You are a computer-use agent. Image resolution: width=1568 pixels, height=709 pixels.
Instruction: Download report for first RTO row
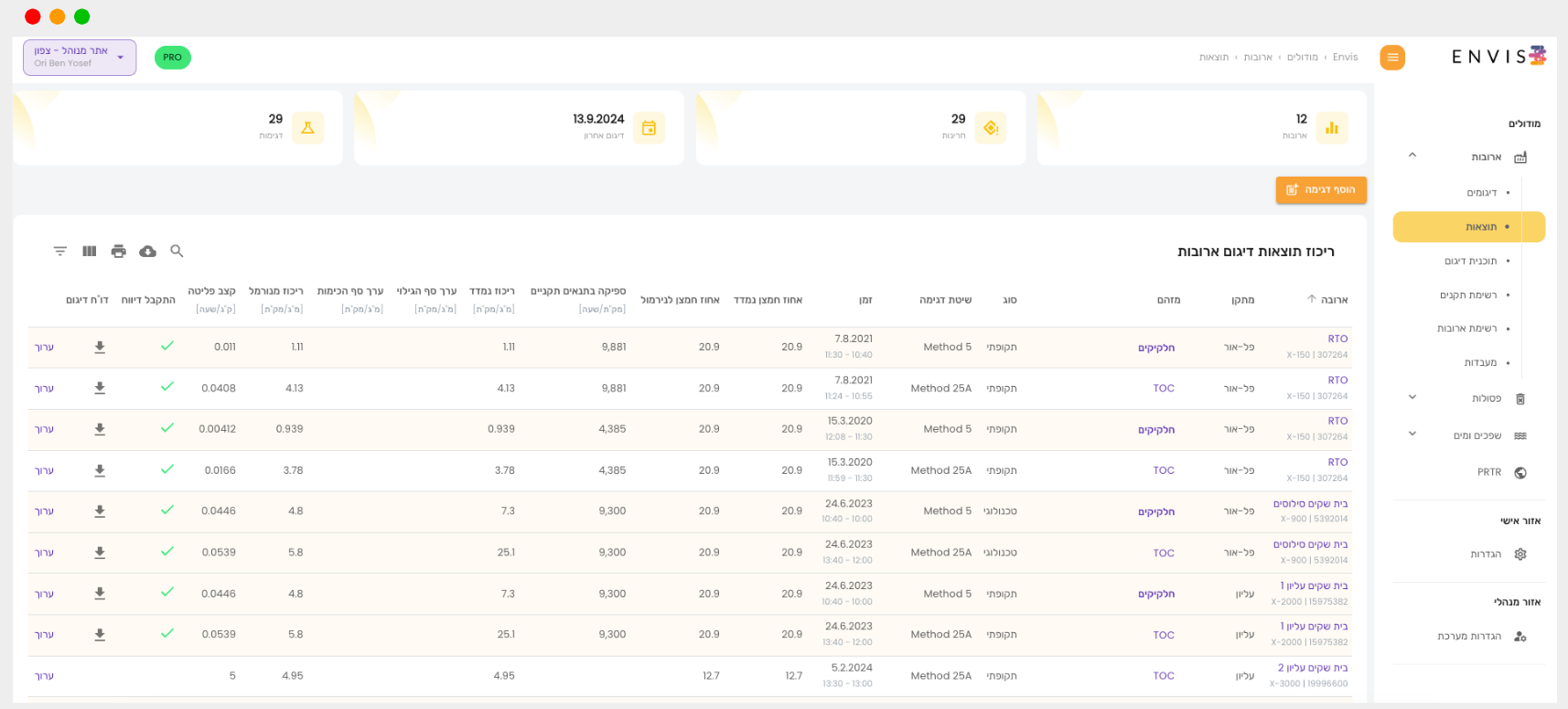point(100,348)
